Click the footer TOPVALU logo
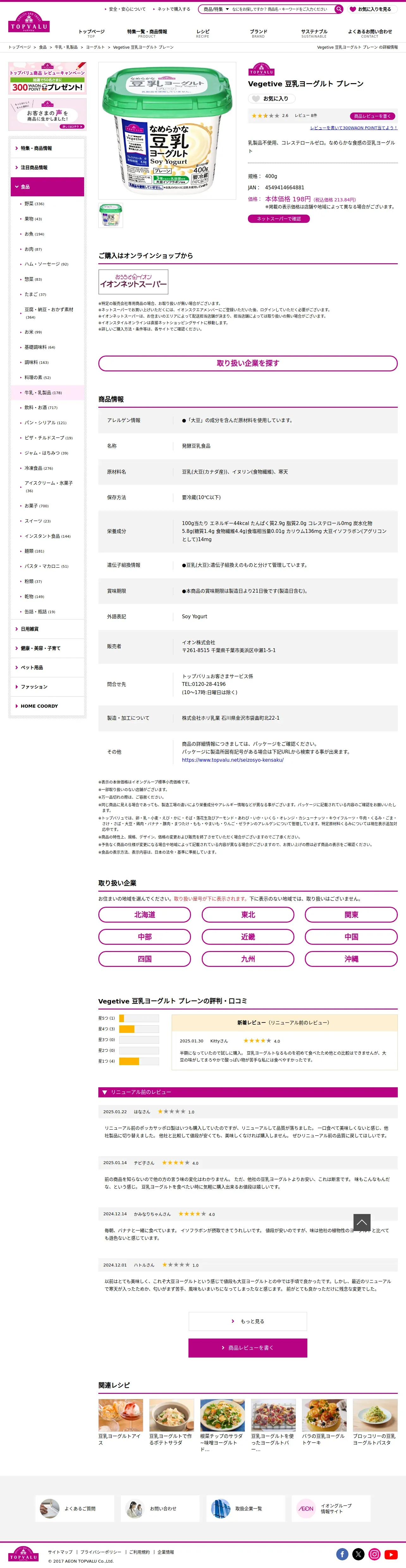This screenshot has width=406, height=1568. (x=24, y=1554)
